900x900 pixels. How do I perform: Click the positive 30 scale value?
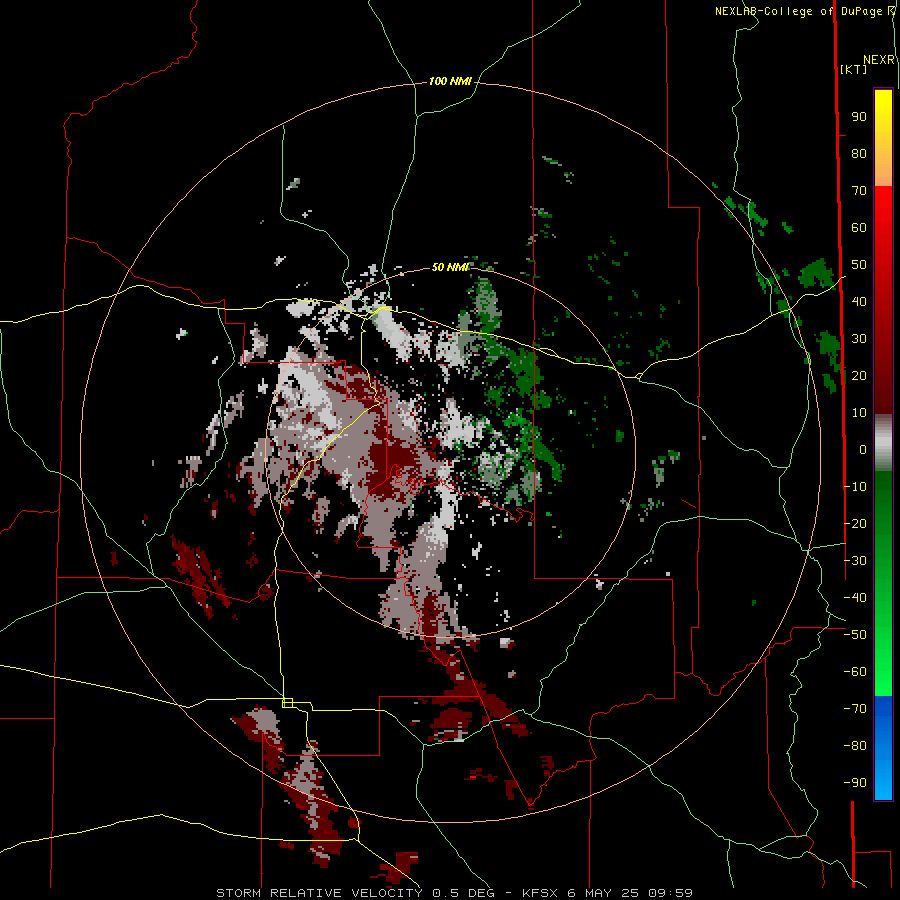(x=859, y=339)
